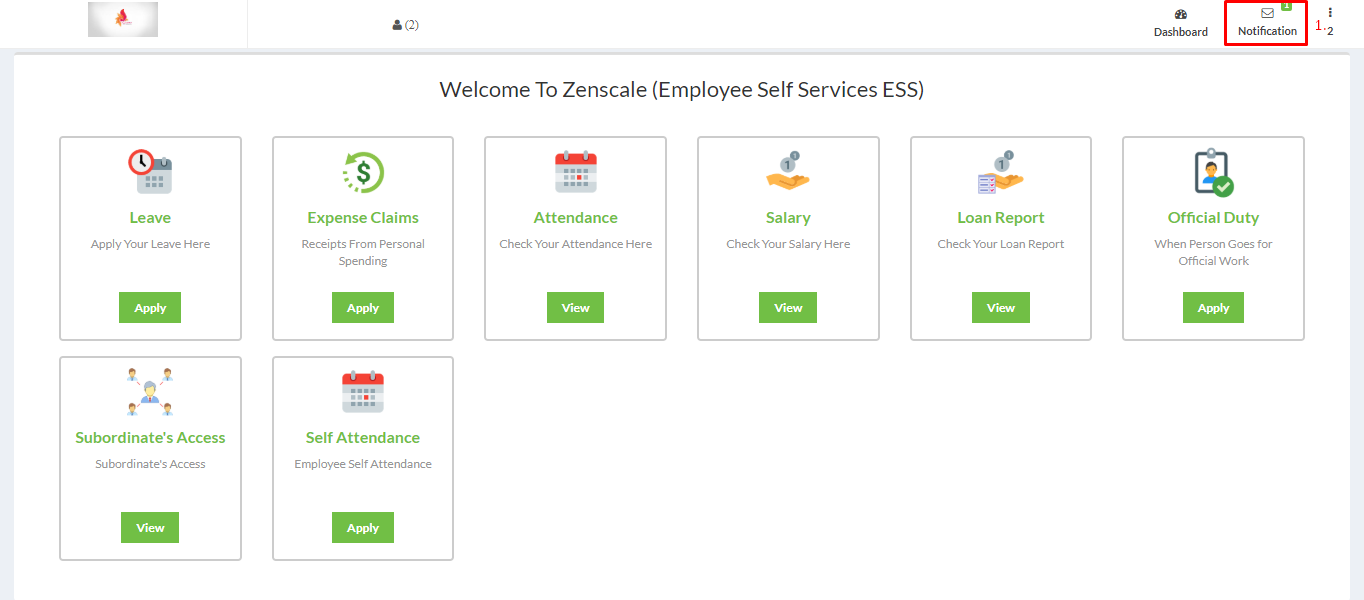Click the user icon with count (2)
Screen dimensions: 1364x600
(x=405, y=25)
